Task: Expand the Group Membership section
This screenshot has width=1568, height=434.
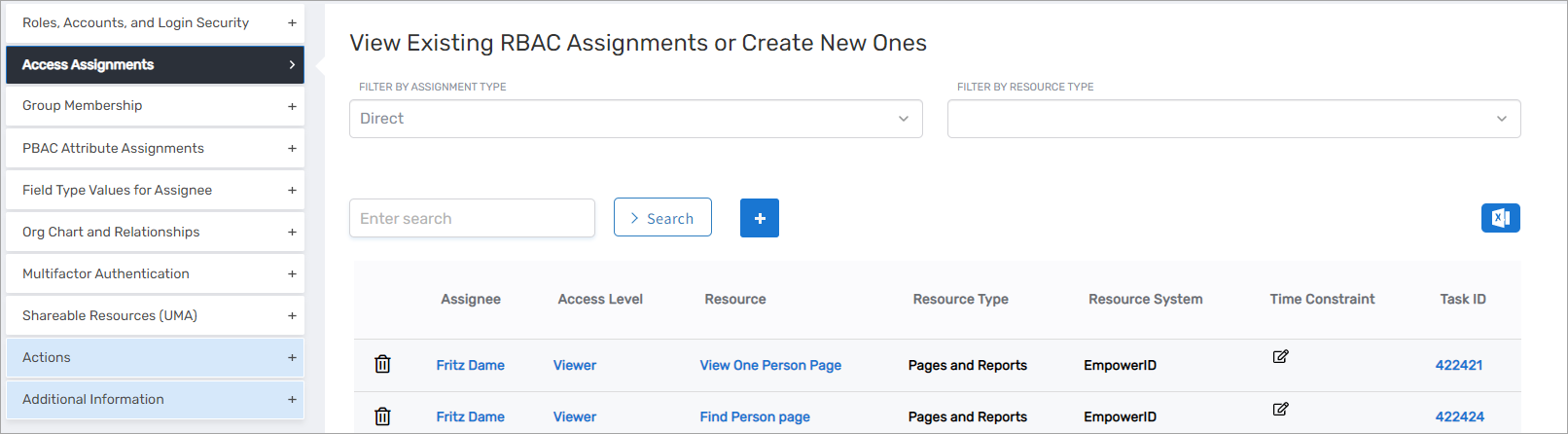Action: [156, 106]
